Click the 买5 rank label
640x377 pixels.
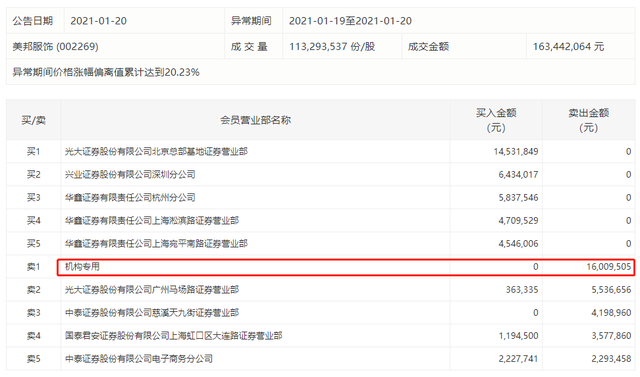pos(33,244)
